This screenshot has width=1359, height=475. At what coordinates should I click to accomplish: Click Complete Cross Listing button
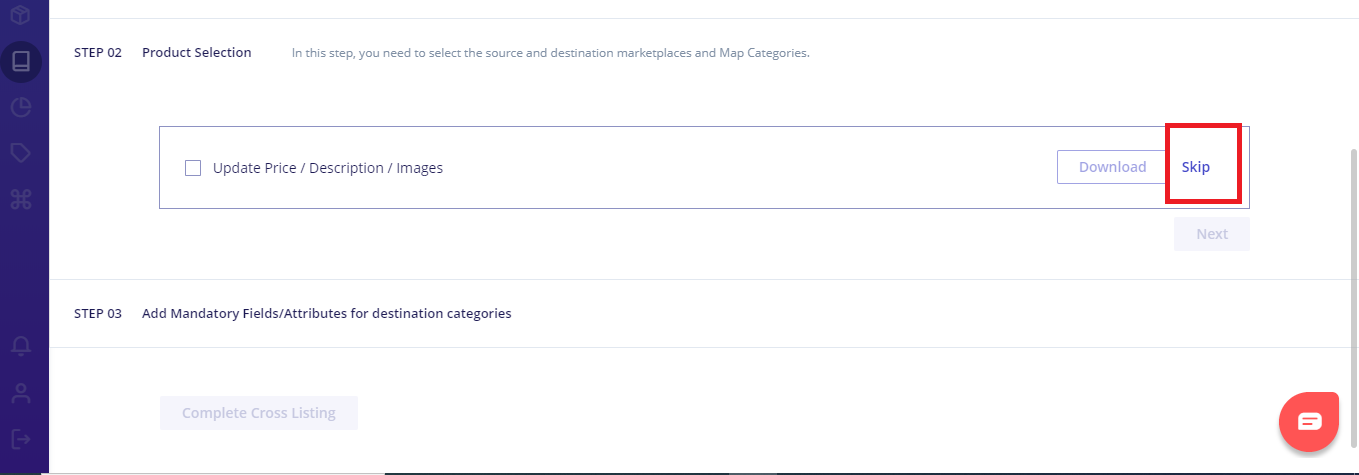pyautogui.click(x=259, y=413)
